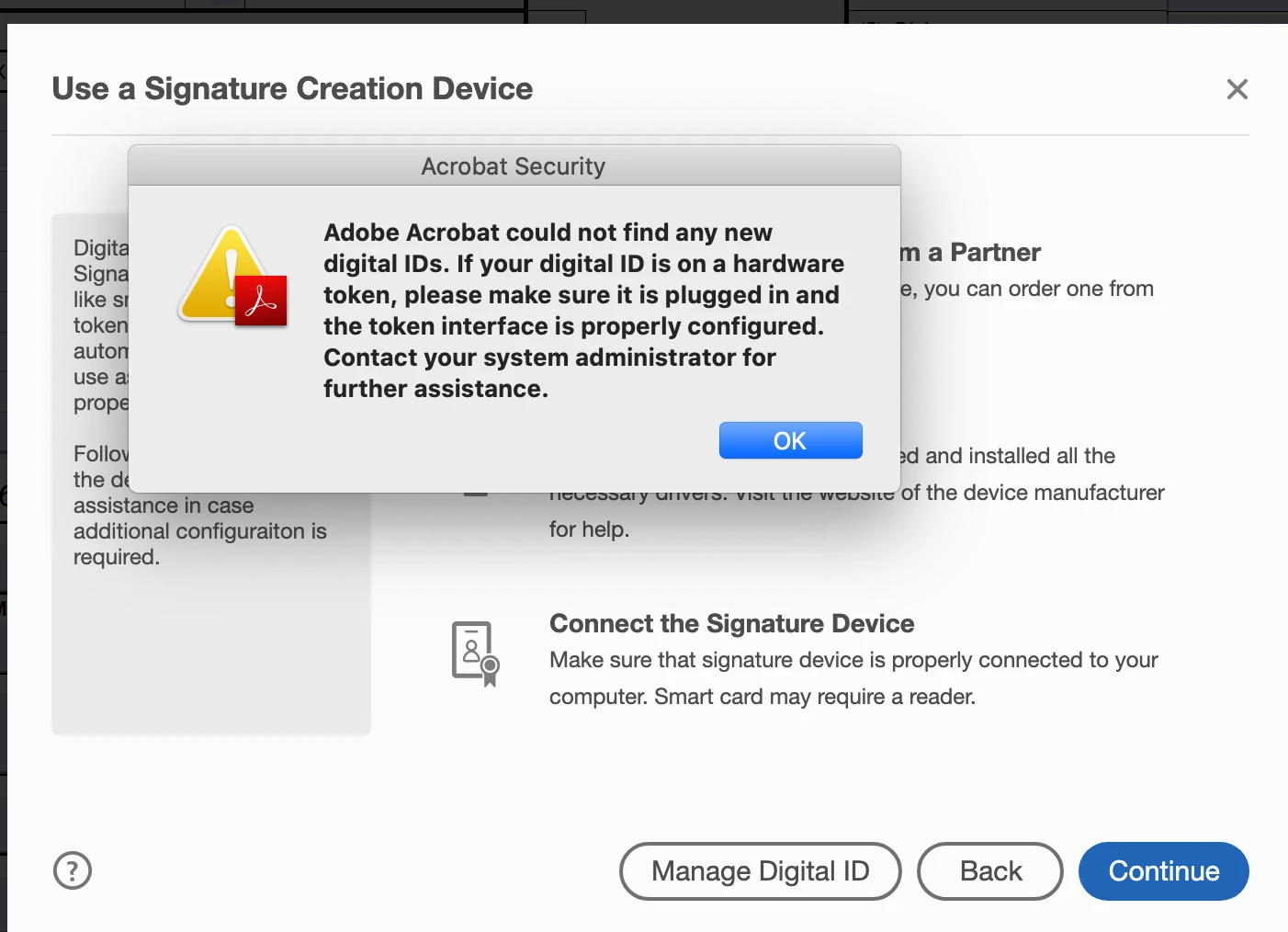Click the signature device certificate icon

[475, 654]
